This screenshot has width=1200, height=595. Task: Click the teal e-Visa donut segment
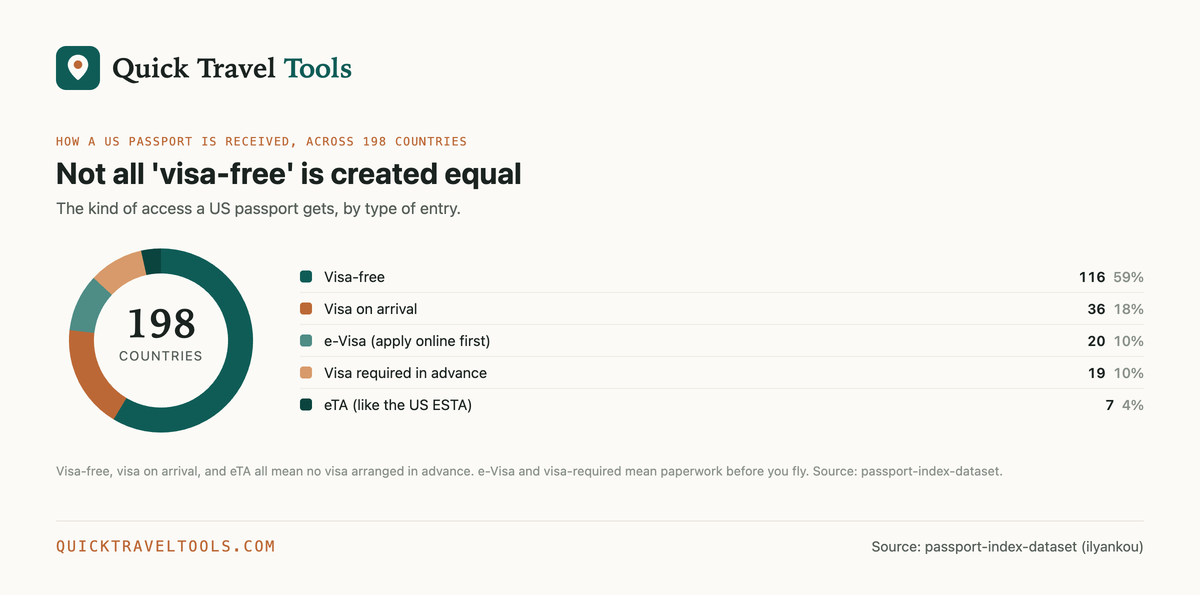[x=88, y=304]
